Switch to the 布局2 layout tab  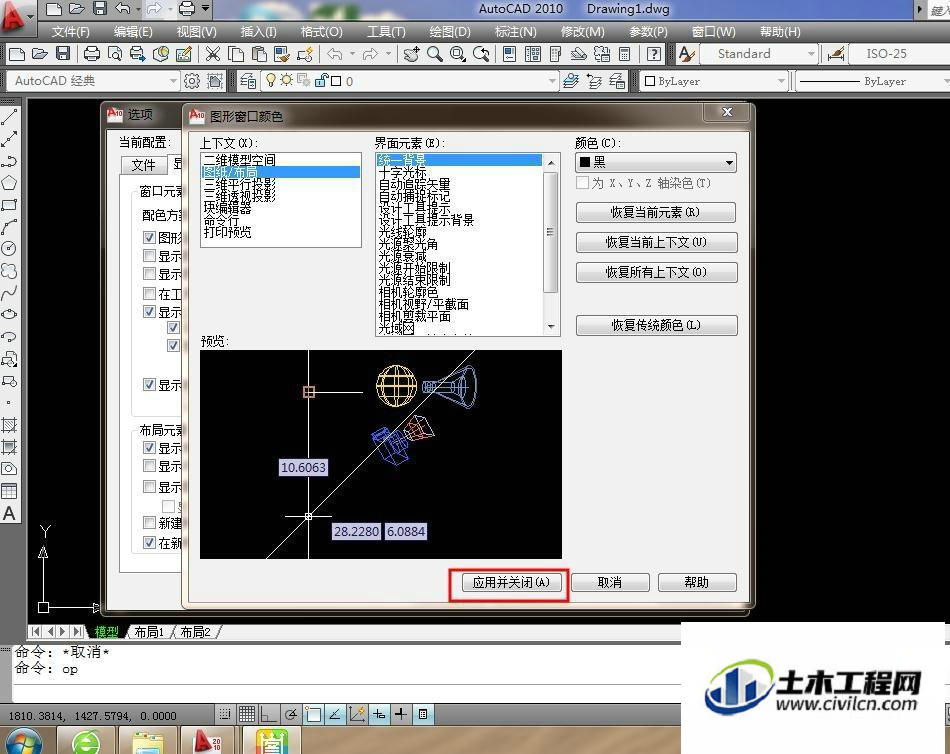[195, 632]
